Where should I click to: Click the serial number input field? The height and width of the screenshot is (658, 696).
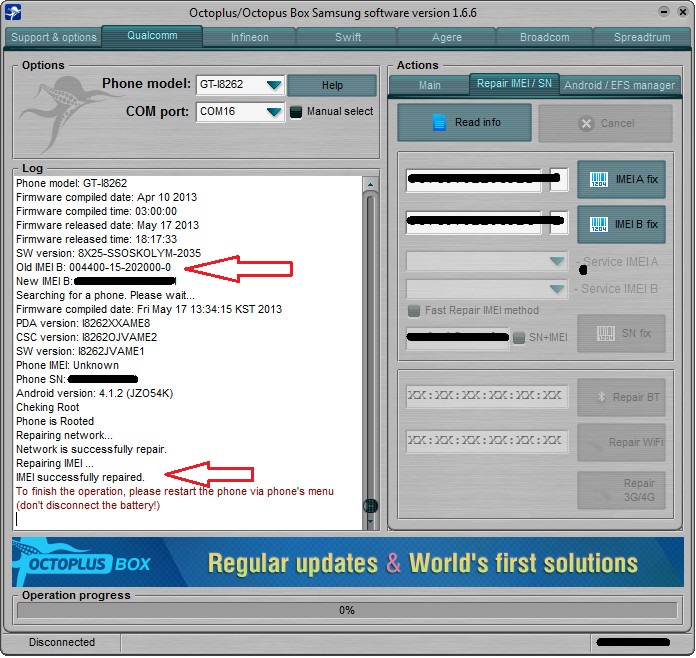(457, 337)
